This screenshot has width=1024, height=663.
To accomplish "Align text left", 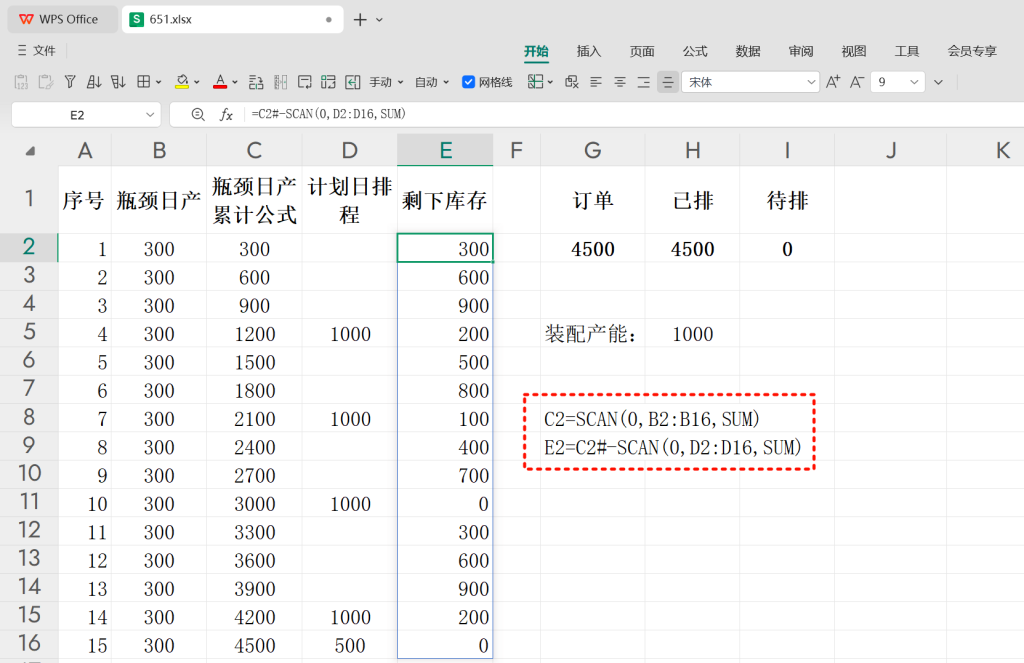I will (x=596, y=82).
